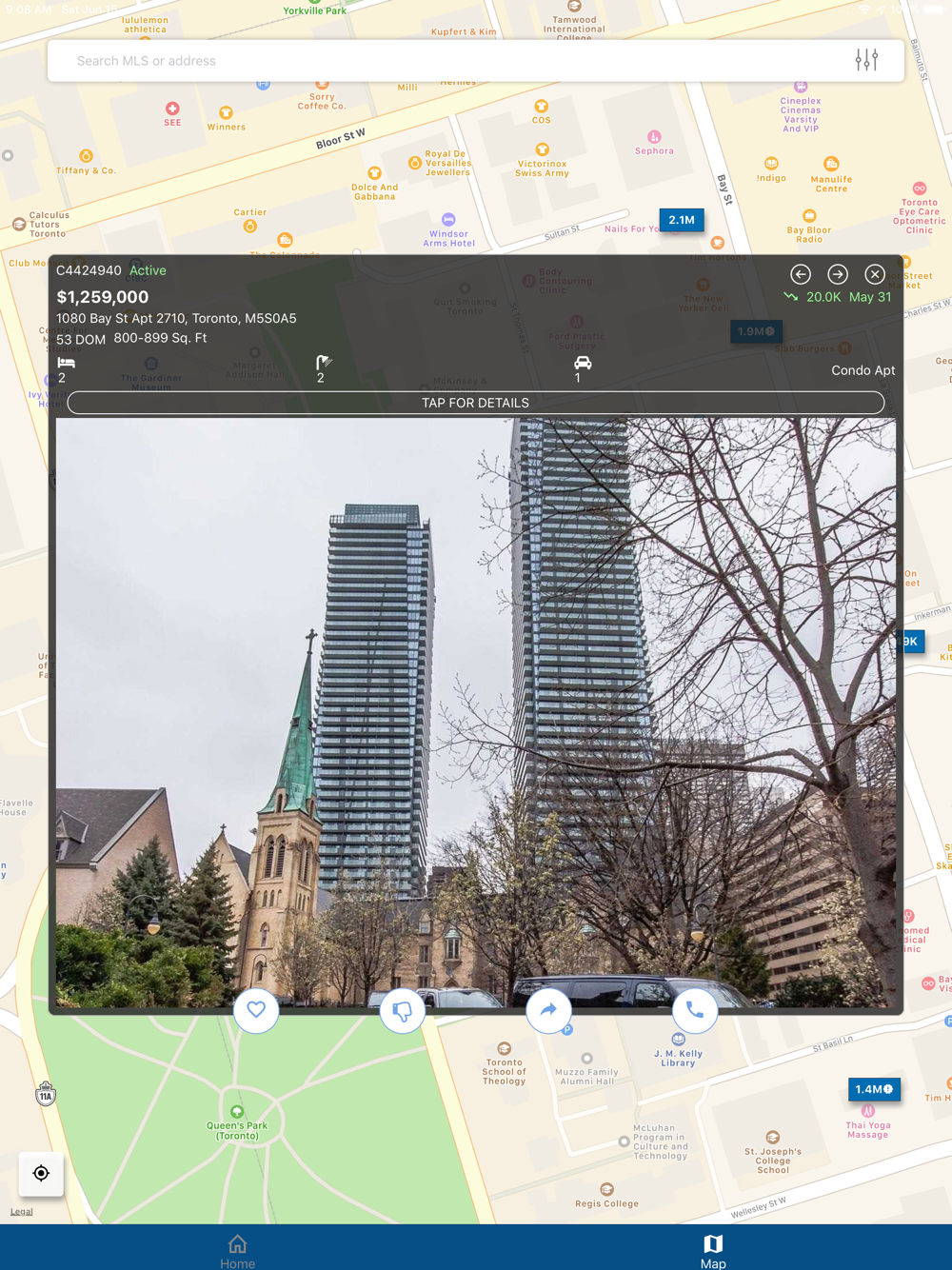This screenshot has width=952, height=1270.
Task: Click the bathrooms shower icon
Action: [324, 362]
